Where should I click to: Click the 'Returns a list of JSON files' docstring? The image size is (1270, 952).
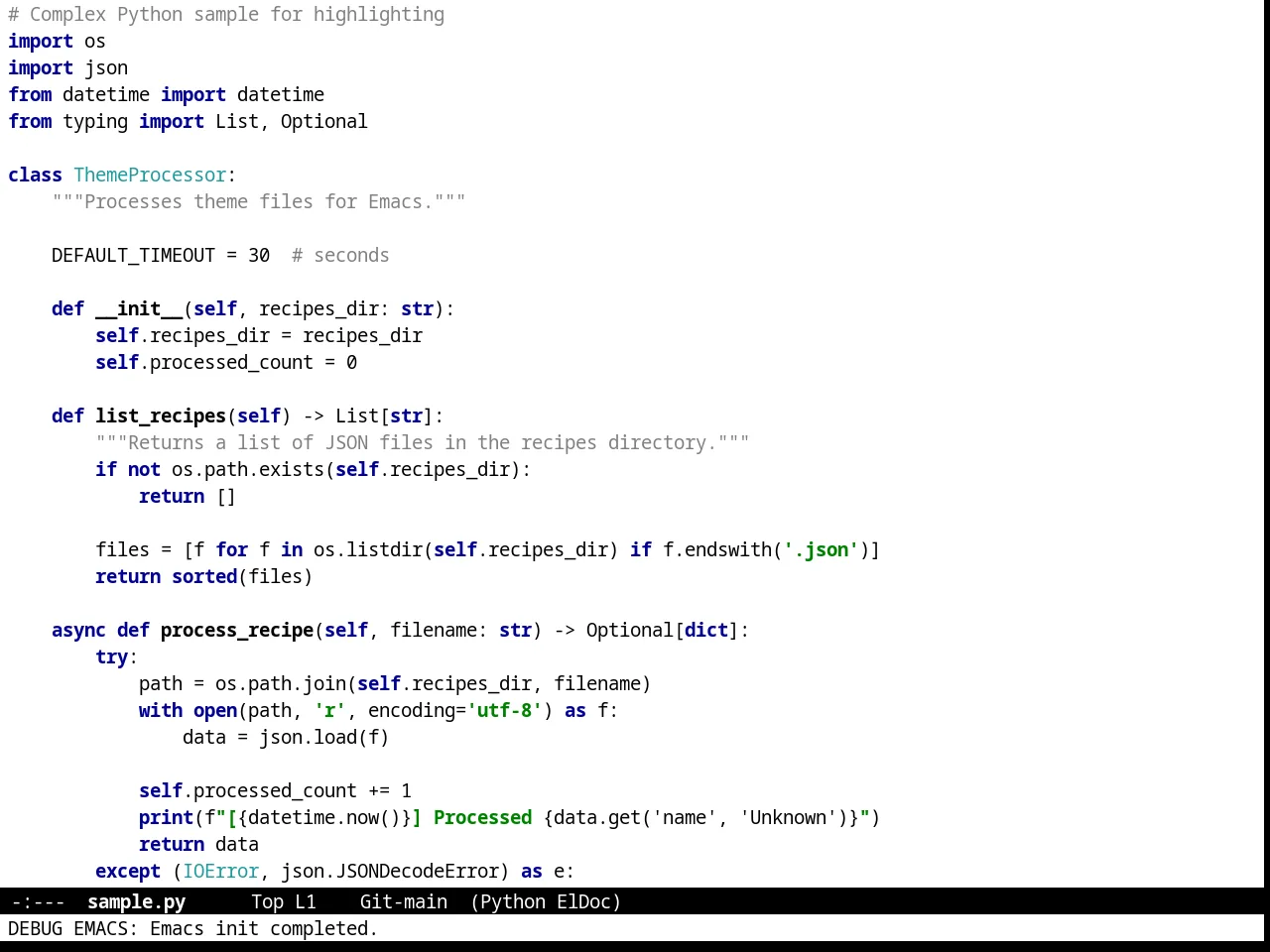click(x=423, y=442)
